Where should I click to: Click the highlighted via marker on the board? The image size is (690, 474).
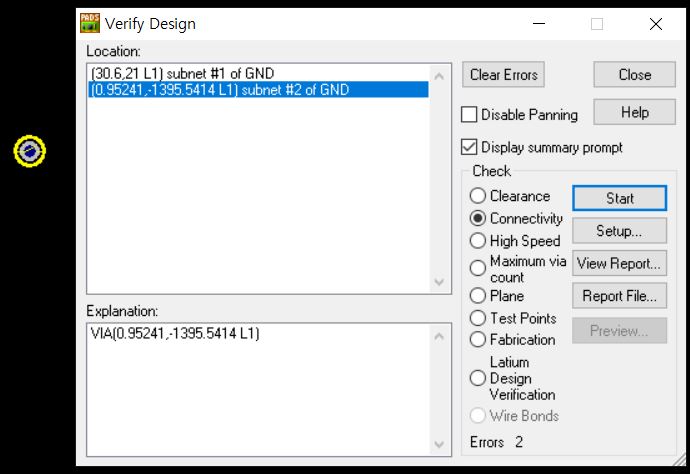tap(30, 151)
